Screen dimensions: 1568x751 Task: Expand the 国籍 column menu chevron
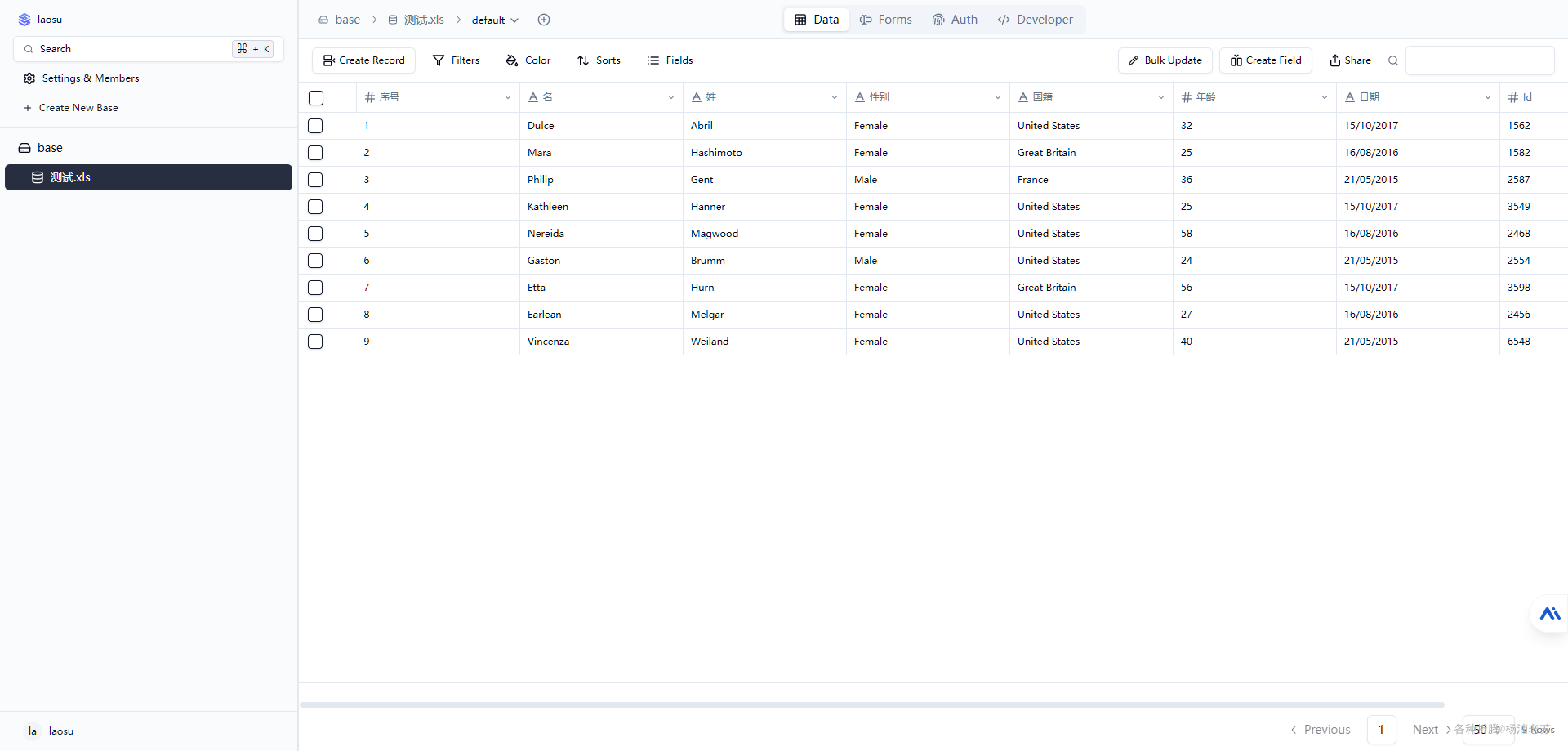coord(1161,97)
